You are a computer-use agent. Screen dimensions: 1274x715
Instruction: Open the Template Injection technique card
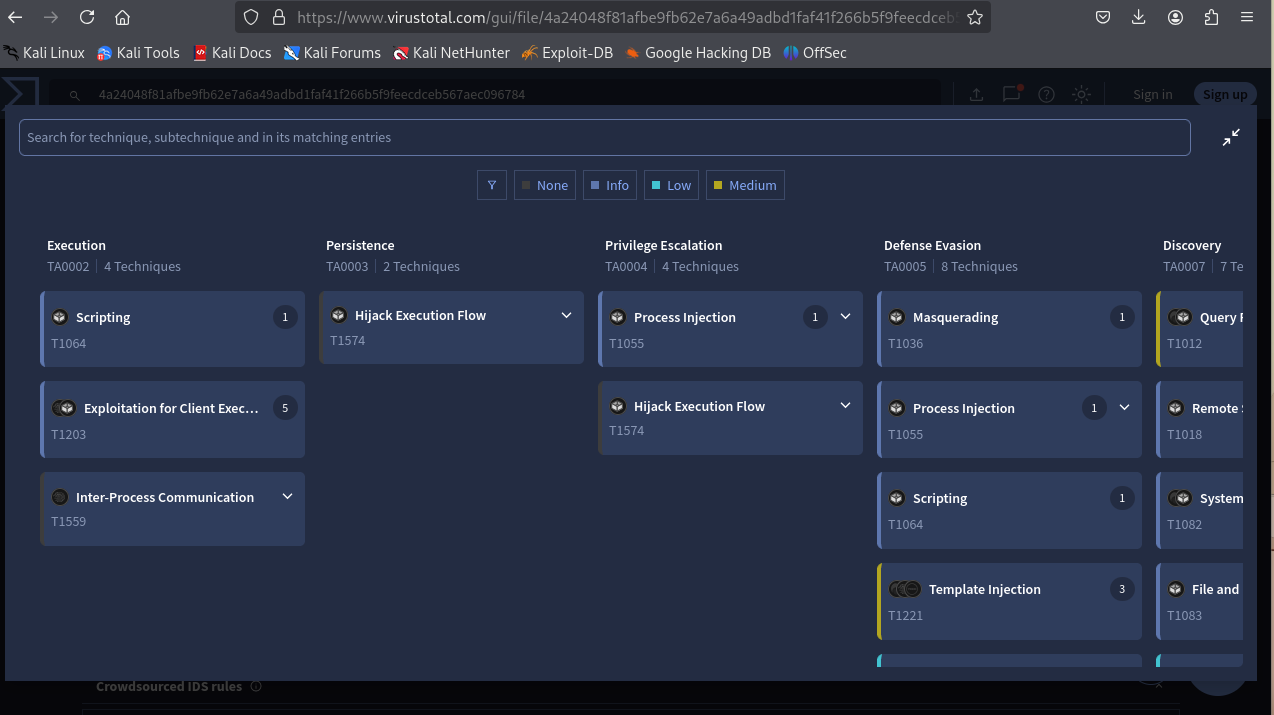pyautogui.click(x=1010, y=601)
